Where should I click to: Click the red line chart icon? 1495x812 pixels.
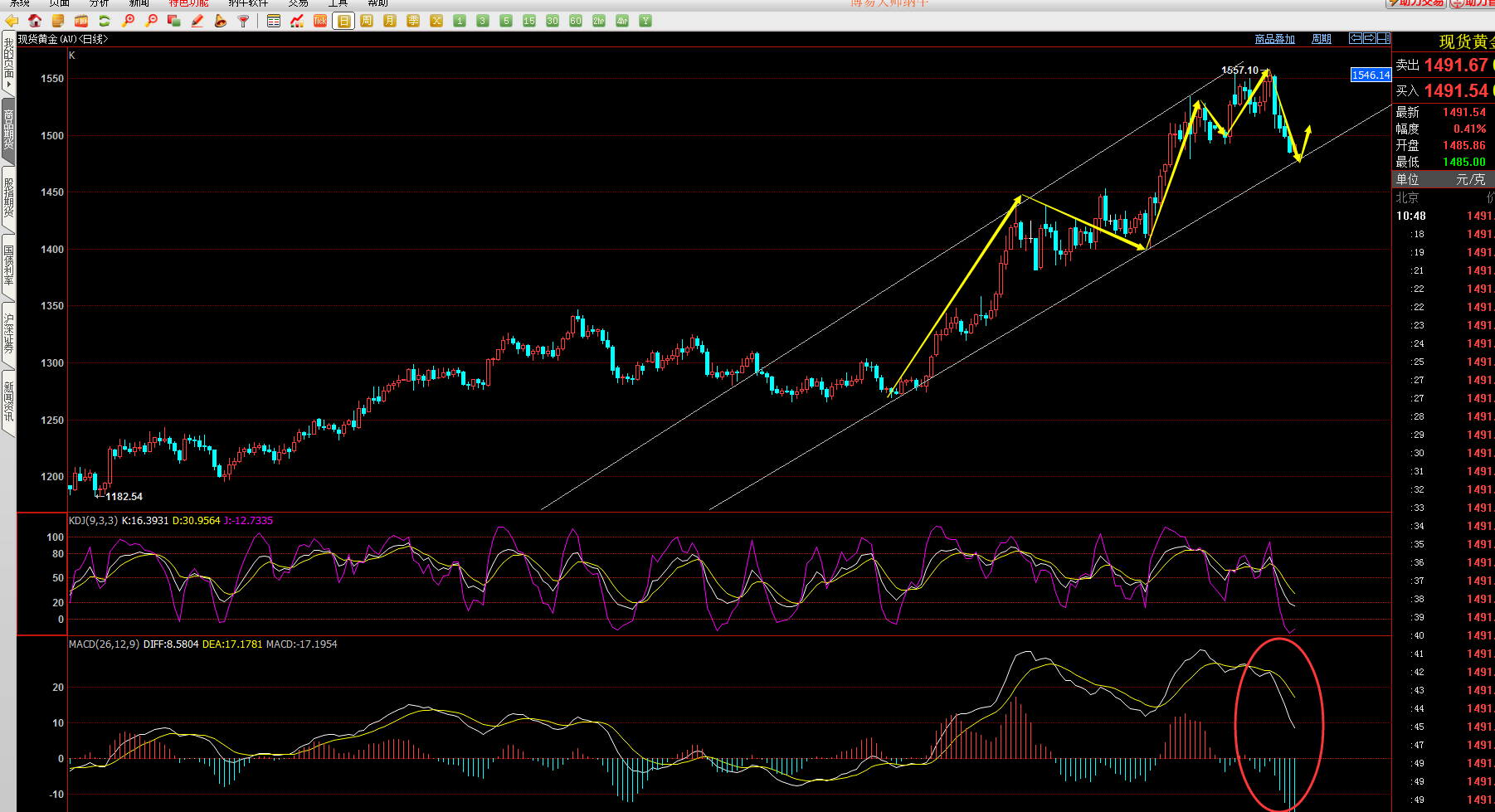coord(297,21)
